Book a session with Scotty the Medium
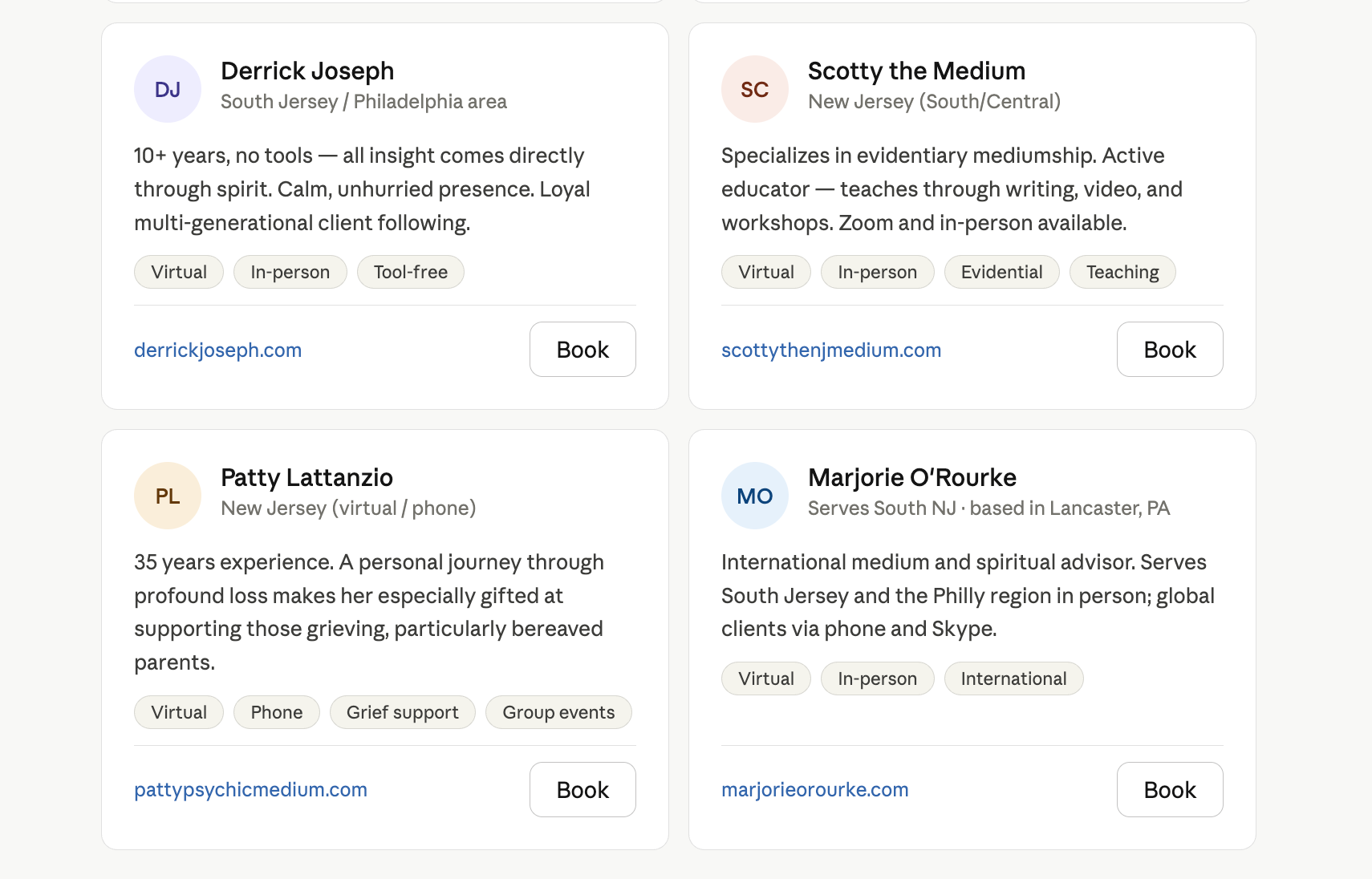 (x=1170, y=350)
